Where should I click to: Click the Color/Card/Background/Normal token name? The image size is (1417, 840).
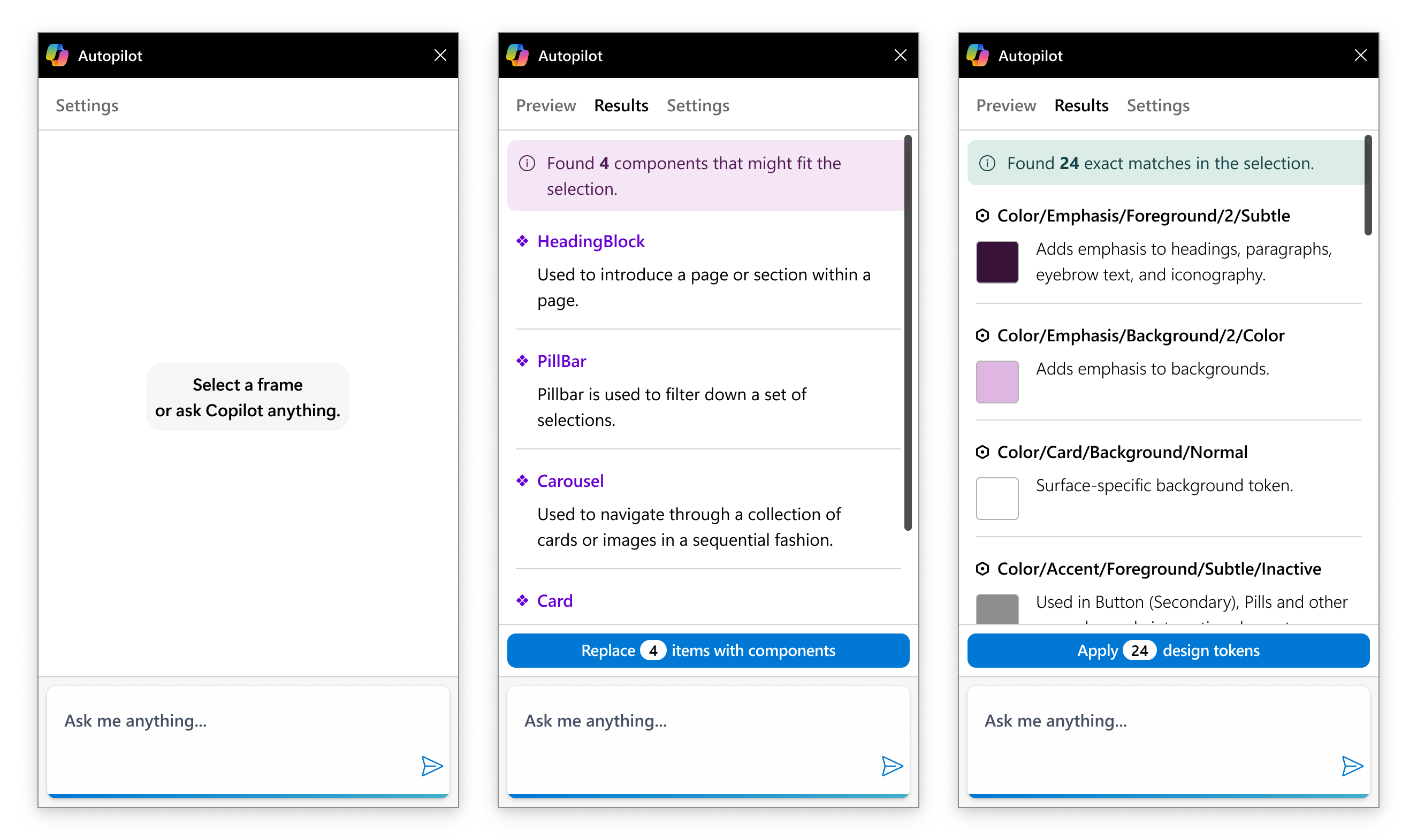(x=1122, y=453)
